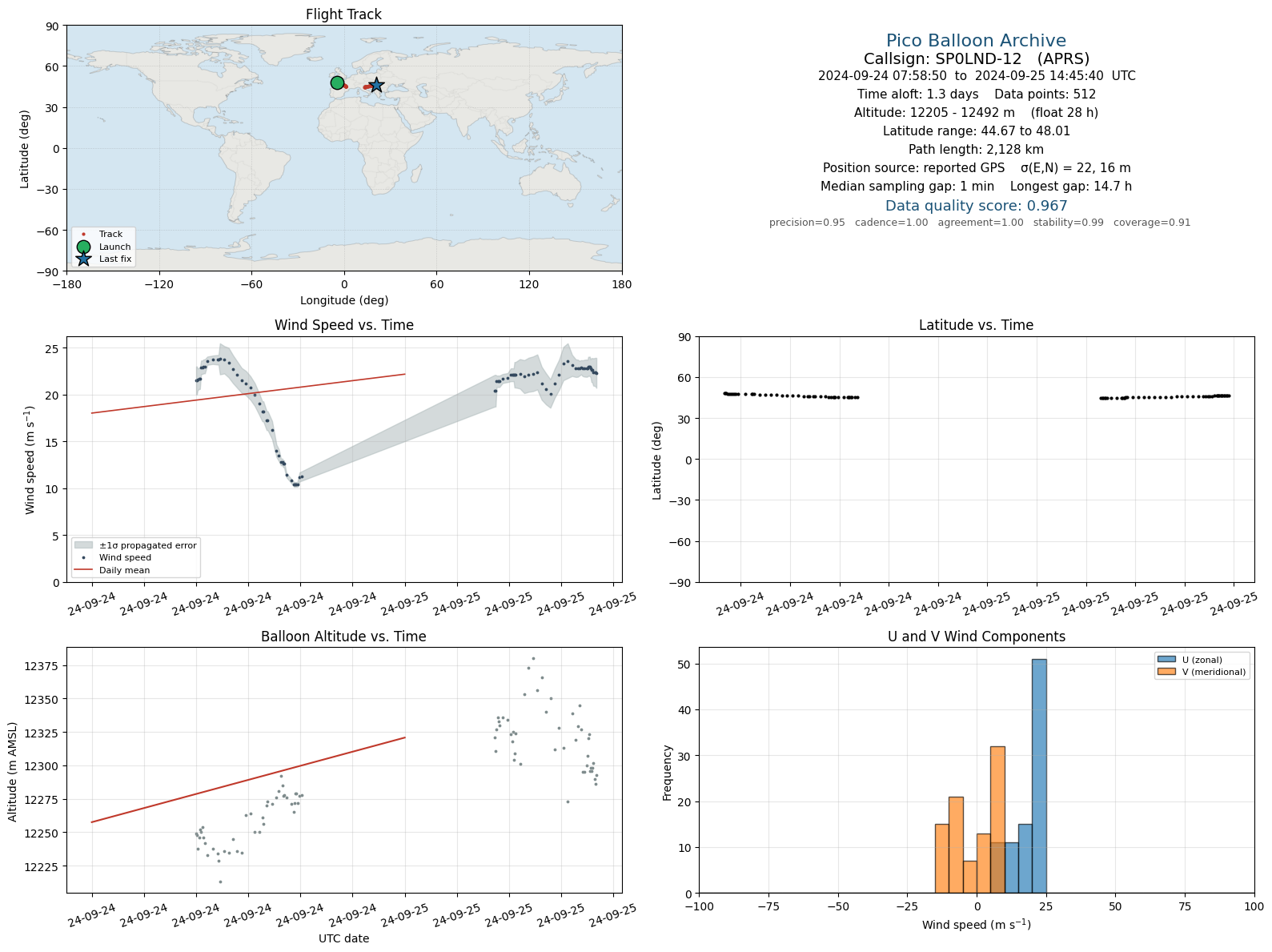Select the 'Callsign: SP0LND-12 (APRS)' line
This screenshot has width=1272, height=952.
point(976,58)
